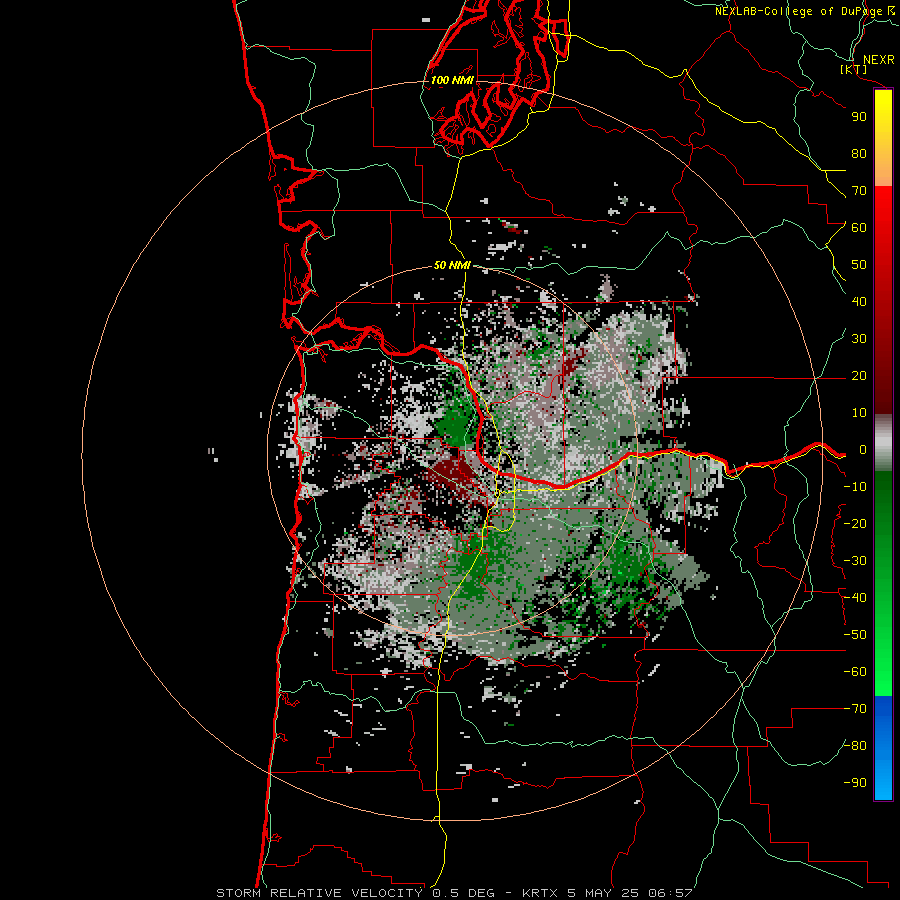Click the [KT] units label
The height and width of the screenshot is (900, 900).
[x=854, y=69]
